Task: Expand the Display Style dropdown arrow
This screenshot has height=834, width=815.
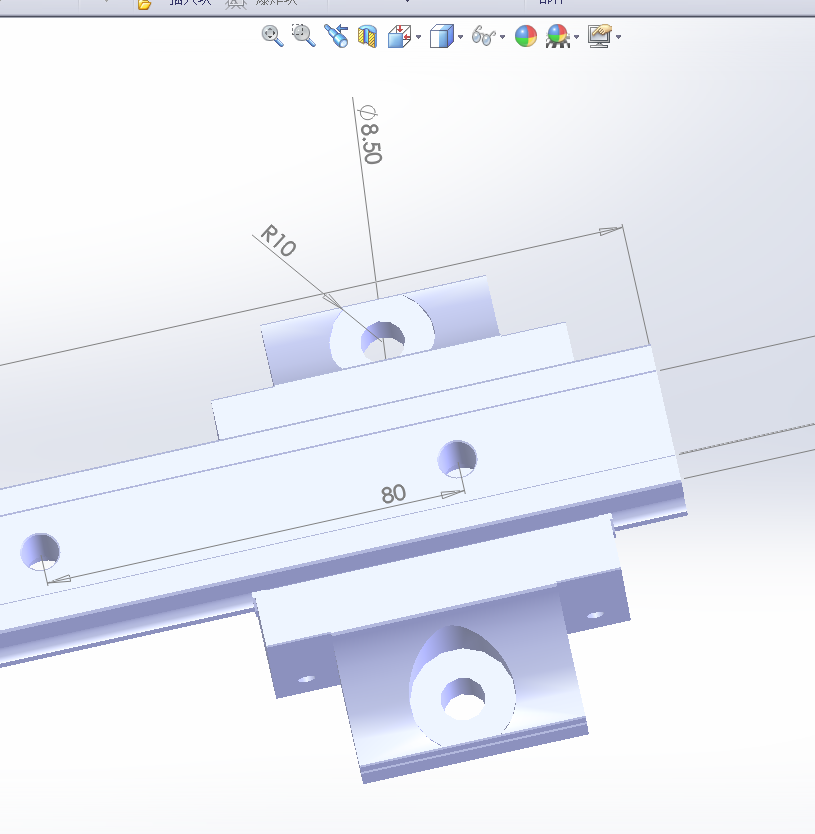Action: [x=460, y=39]
